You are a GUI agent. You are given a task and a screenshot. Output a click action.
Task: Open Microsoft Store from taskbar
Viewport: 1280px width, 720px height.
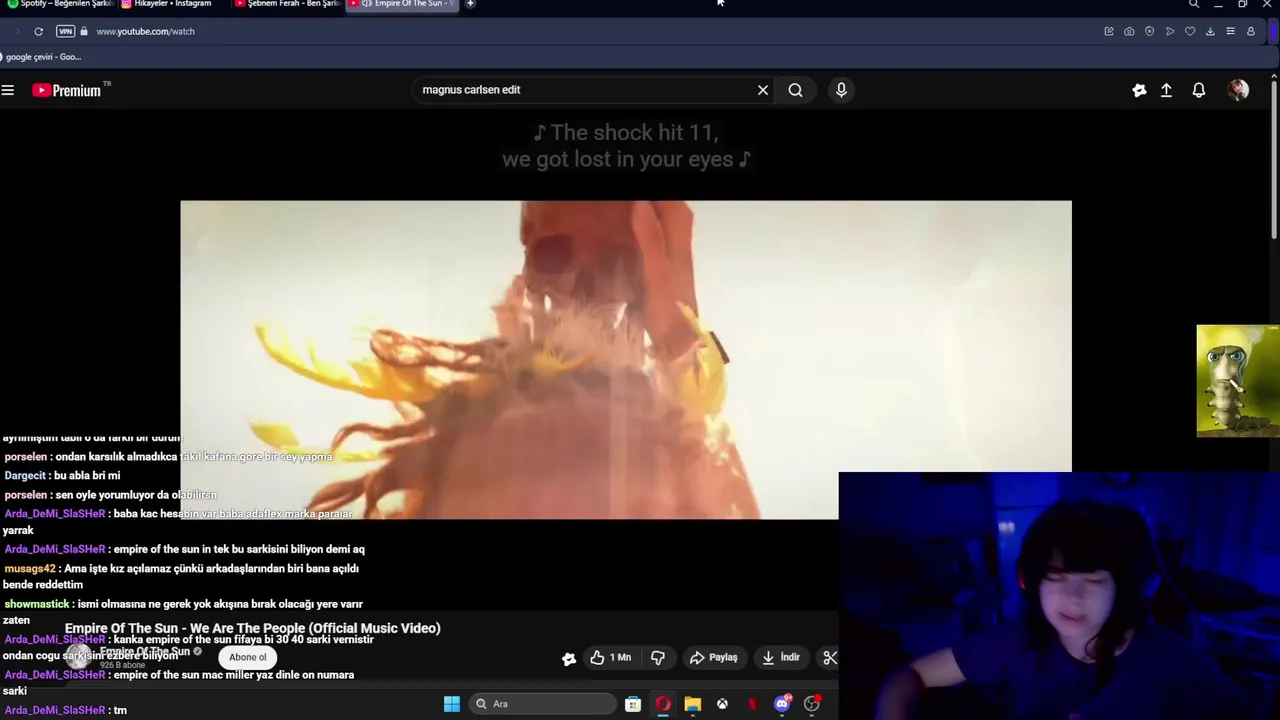633,704
